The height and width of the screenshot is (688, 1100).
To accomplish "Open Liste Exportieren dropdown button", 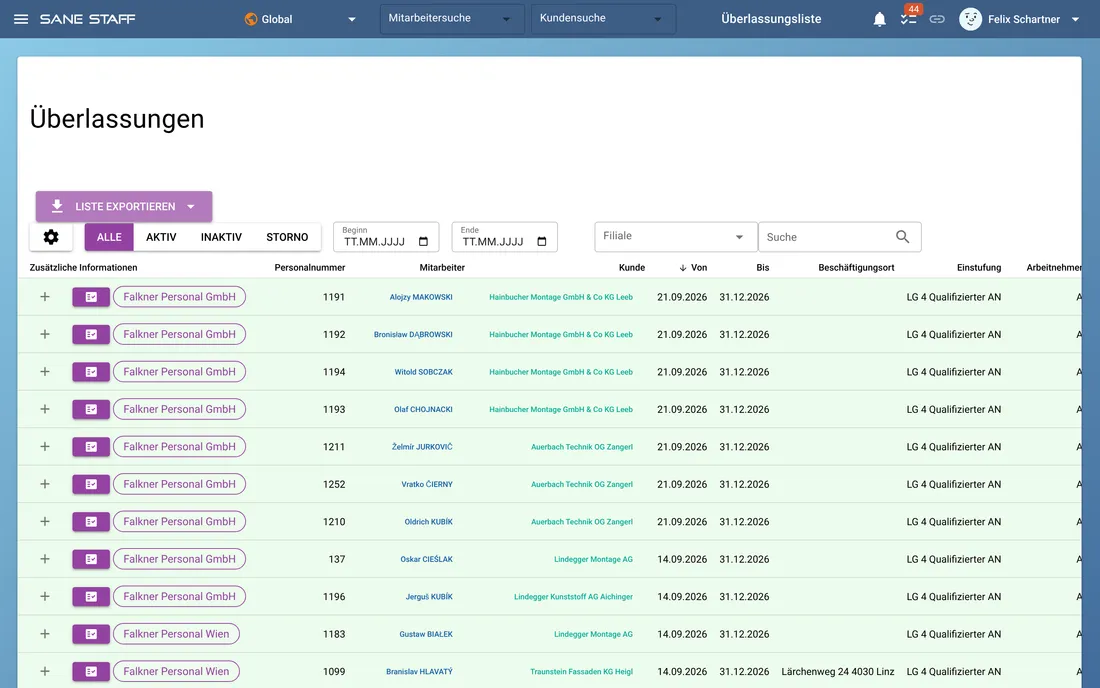I will (x=124, y=206).
